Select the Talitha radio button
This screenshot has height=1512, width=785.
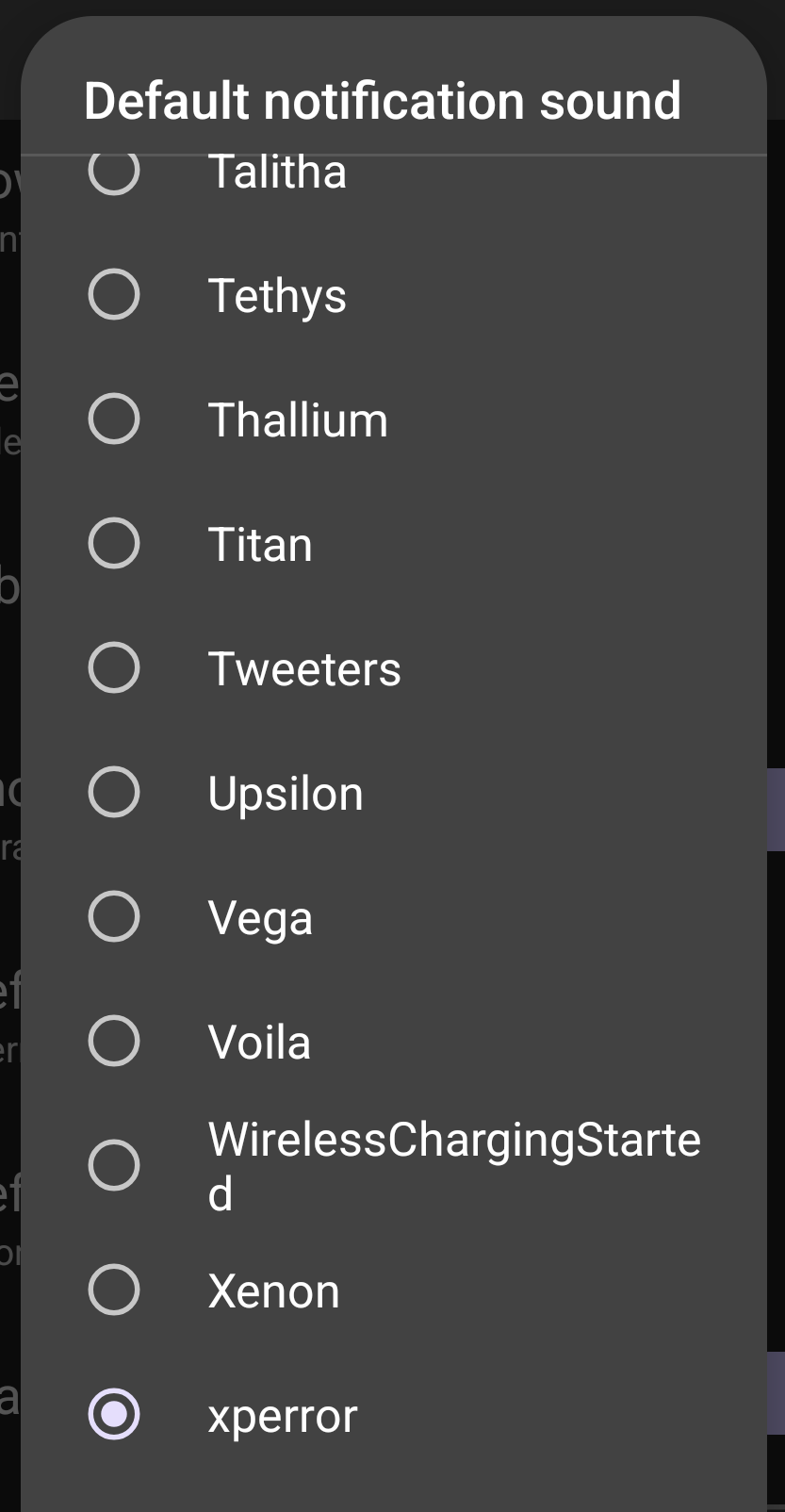tap(114, 173)
